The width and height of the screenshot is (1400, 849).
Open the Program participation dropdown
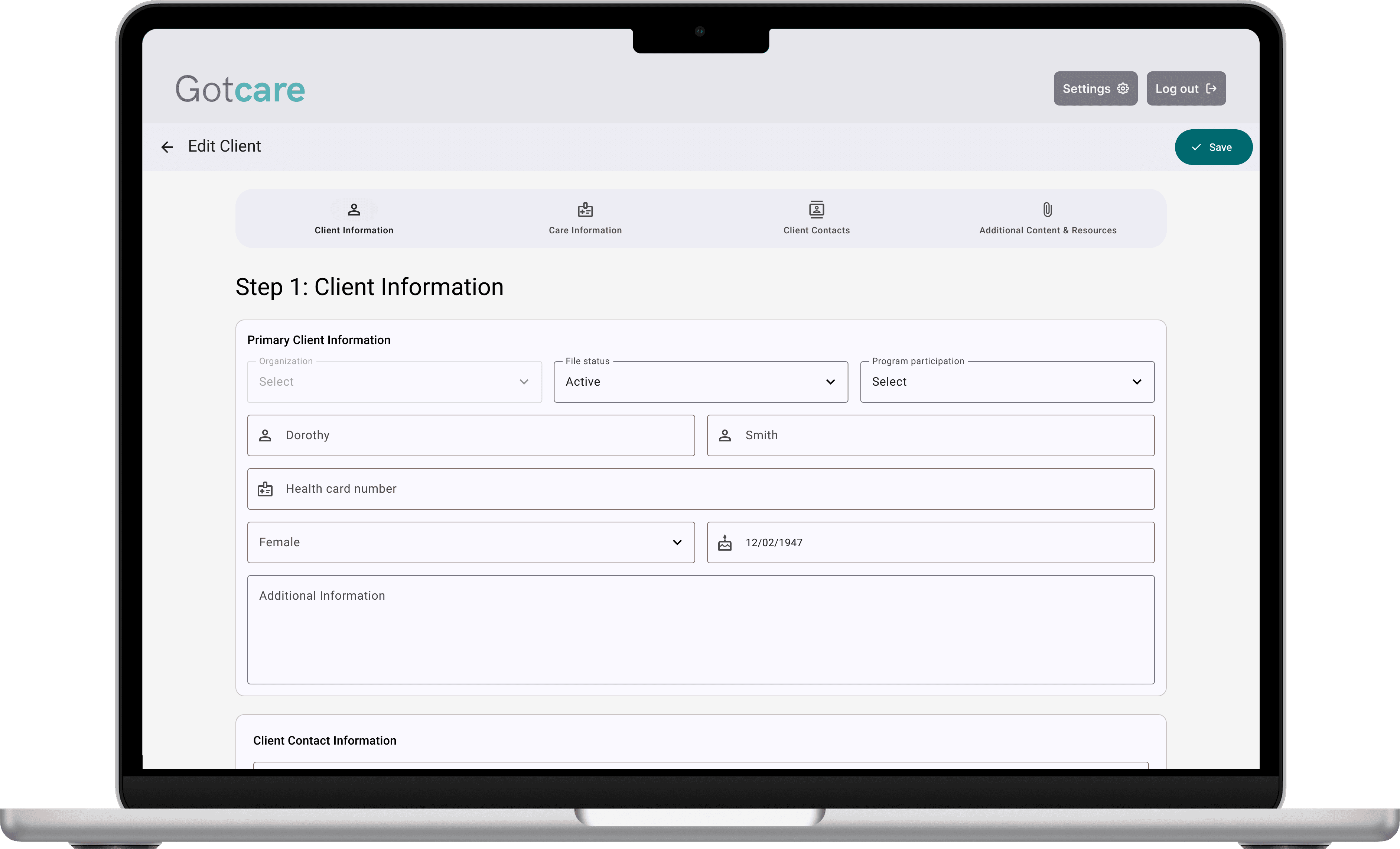1007,382
